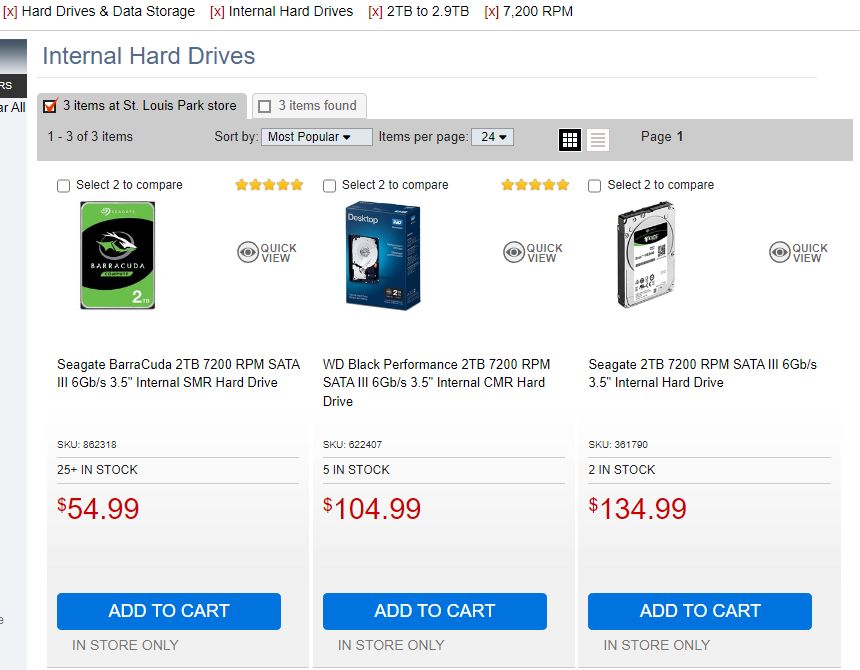The image size is (860, 670).
Task: Switch to list view layout
Action: click(x=597, y=139)
